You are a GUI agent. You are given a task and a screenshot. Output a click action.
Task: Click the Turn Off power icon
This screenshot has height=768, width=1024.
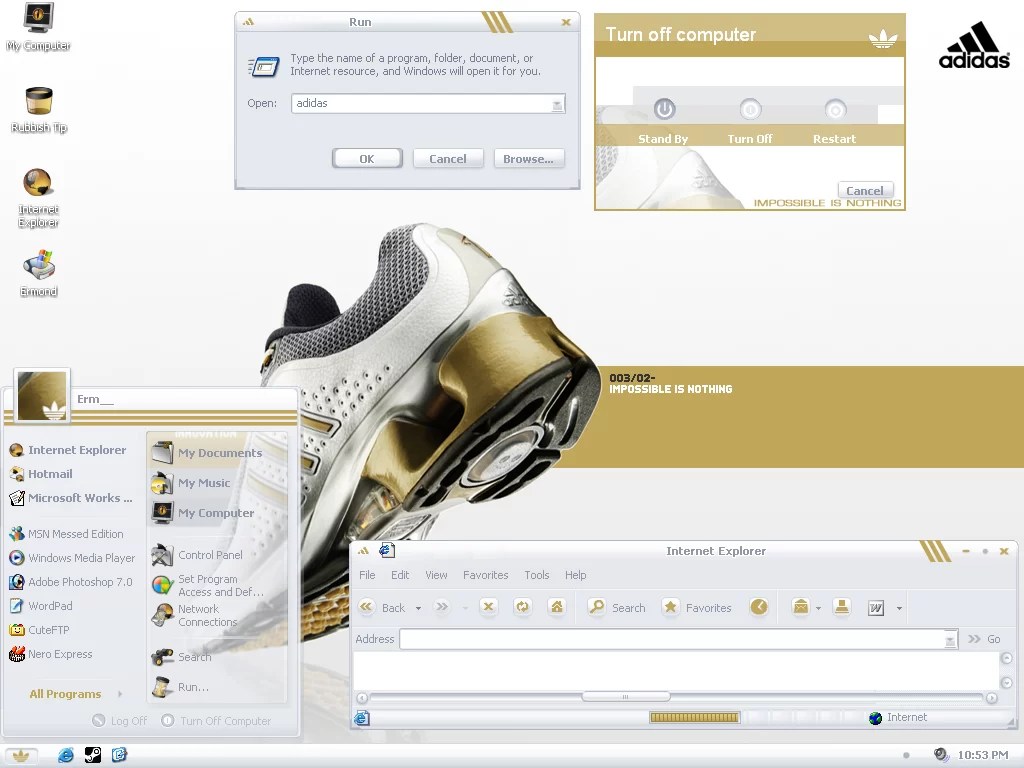(750, 109)
